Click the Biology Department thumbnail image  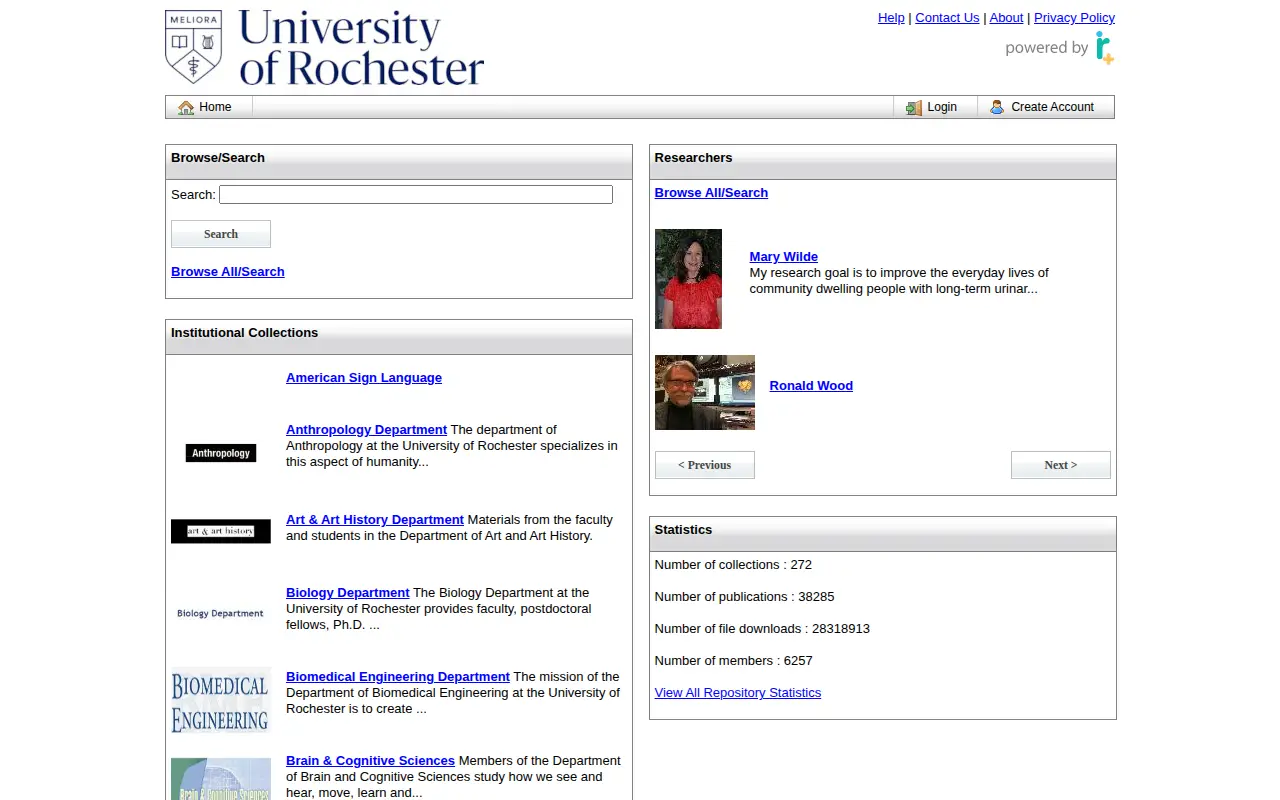pyautogui.click(x=221, y=613)
